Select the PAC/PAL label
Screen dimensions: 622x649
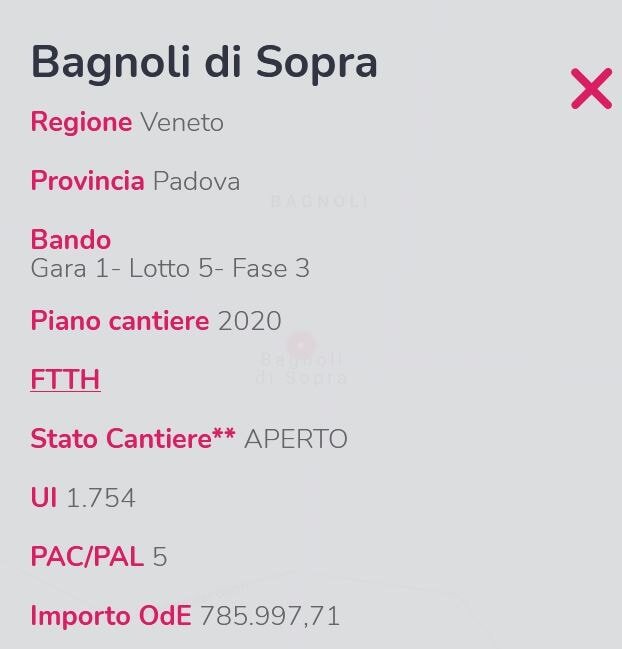point(87,556)
